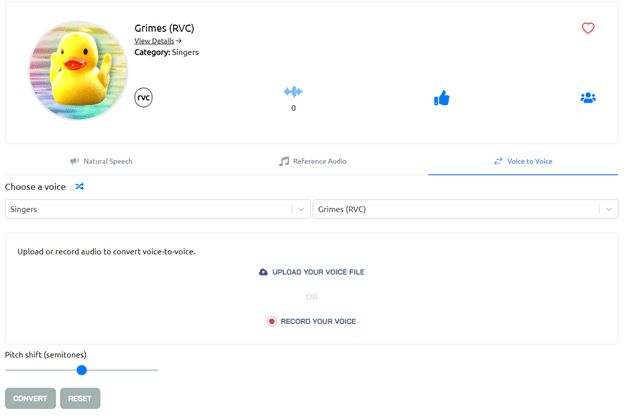The width and height of the screenshot is (624, 417).
Task: Switch to the Natural Speech tab
Action: point(101,161)
